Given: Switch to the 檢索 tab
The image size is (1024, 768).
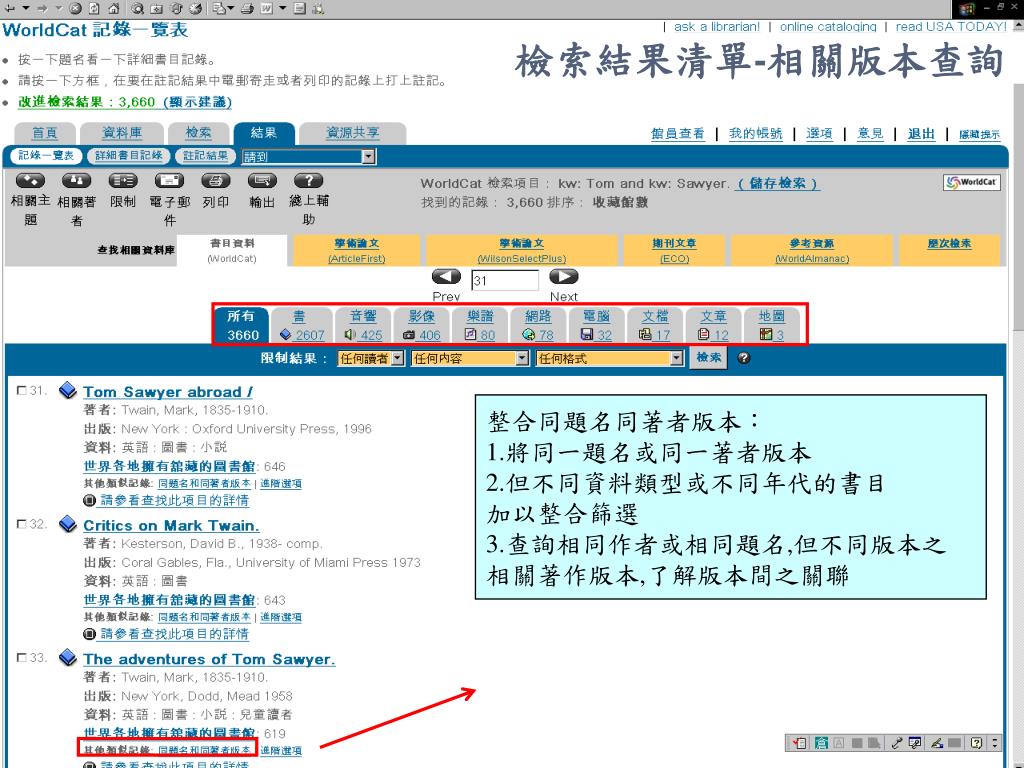Looking at the screenshot, I should pos(199,133).
